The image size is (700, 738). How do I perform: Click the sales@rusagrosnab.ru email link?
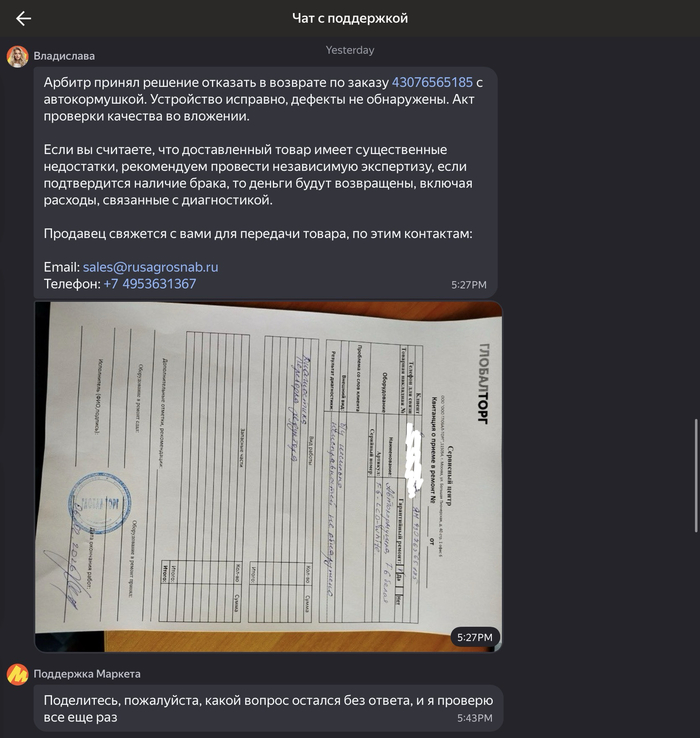tap(150, 267)
